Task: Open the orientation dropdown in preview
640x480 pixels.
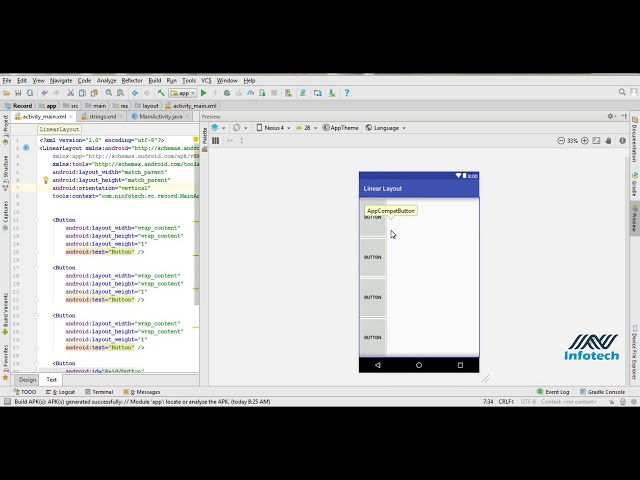Action: point(240,128)
